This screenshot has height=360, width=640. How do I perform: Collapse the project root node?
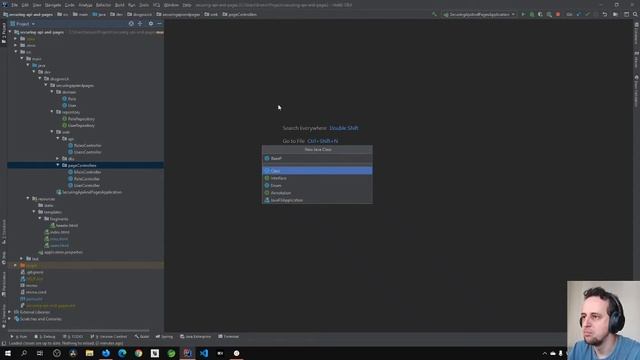point(10,32)
